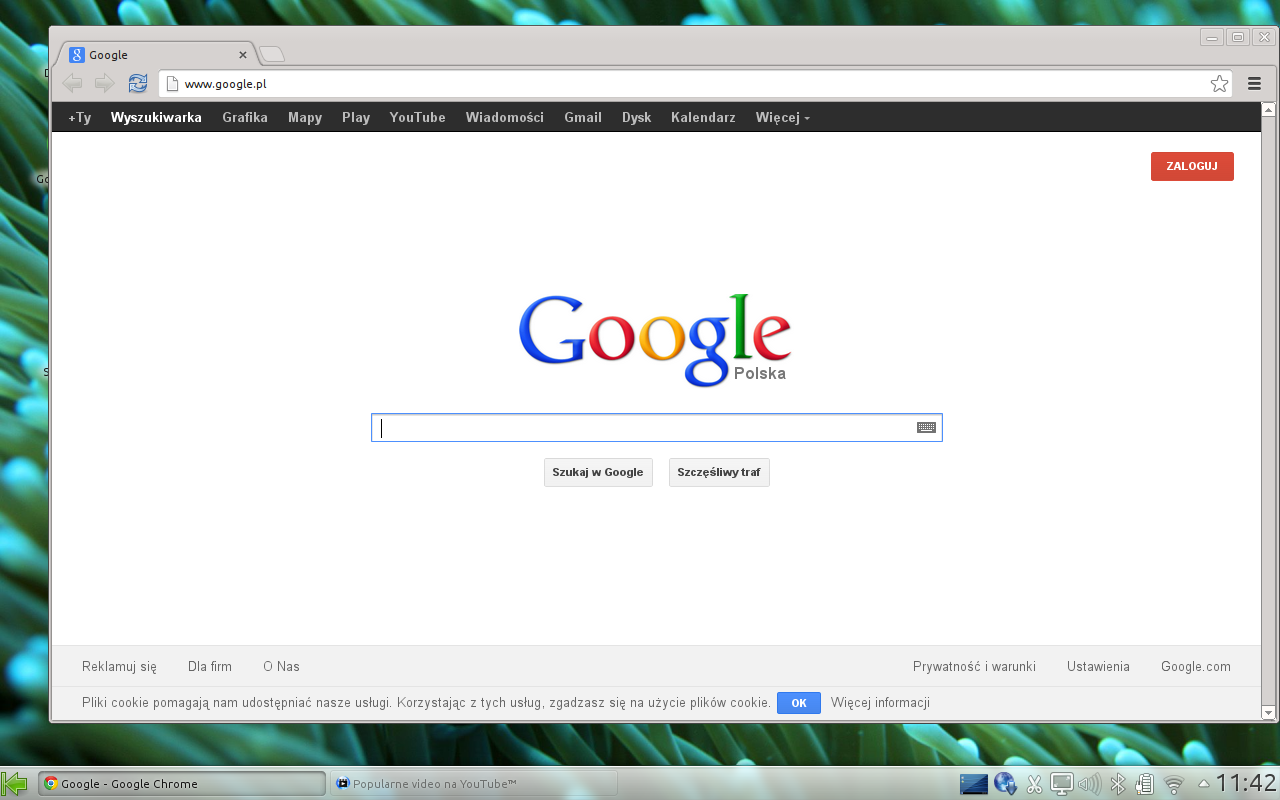
Task: Open the Klipper scissors clipboard icon
Action: [x=1034, y=784]
